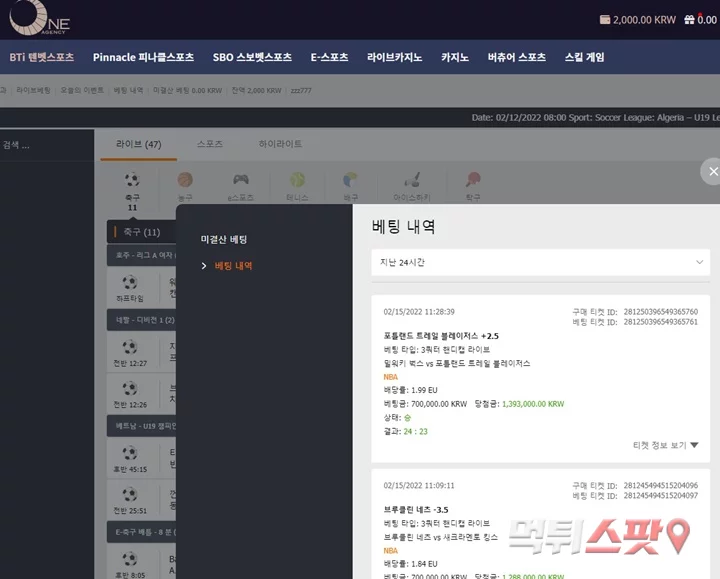The height and width of the screenshot is (579, 720).
Task: Open 카지노 menu
Action: point(455,57)
